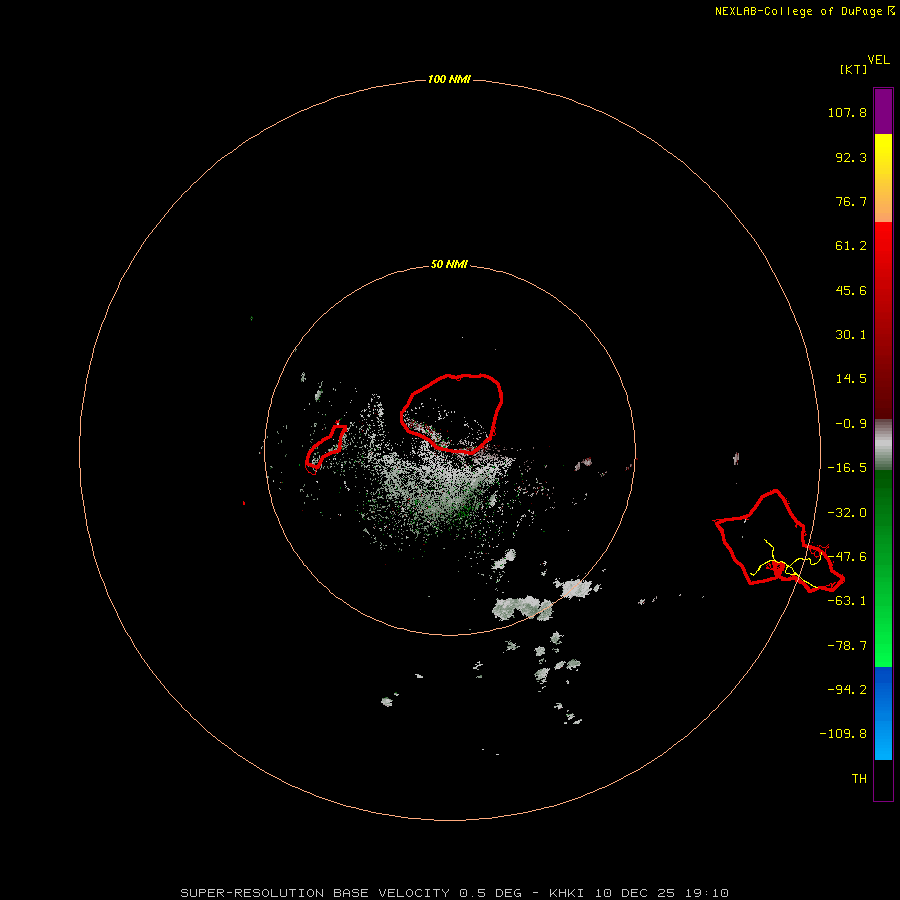This screenshot has width=900, height=900.
Task: Click the large central island outline
Action: tap(452, 413)
